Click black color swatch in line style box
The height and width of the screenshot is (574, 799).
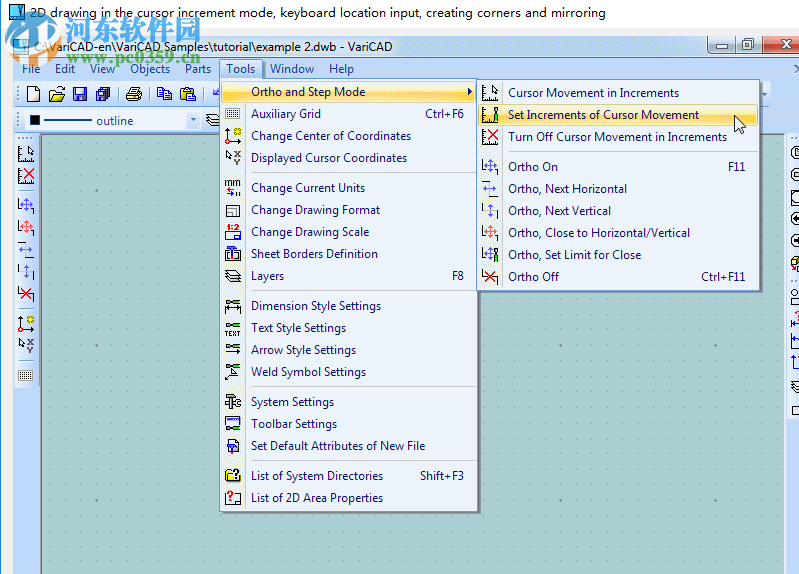[x=35, y=120]
